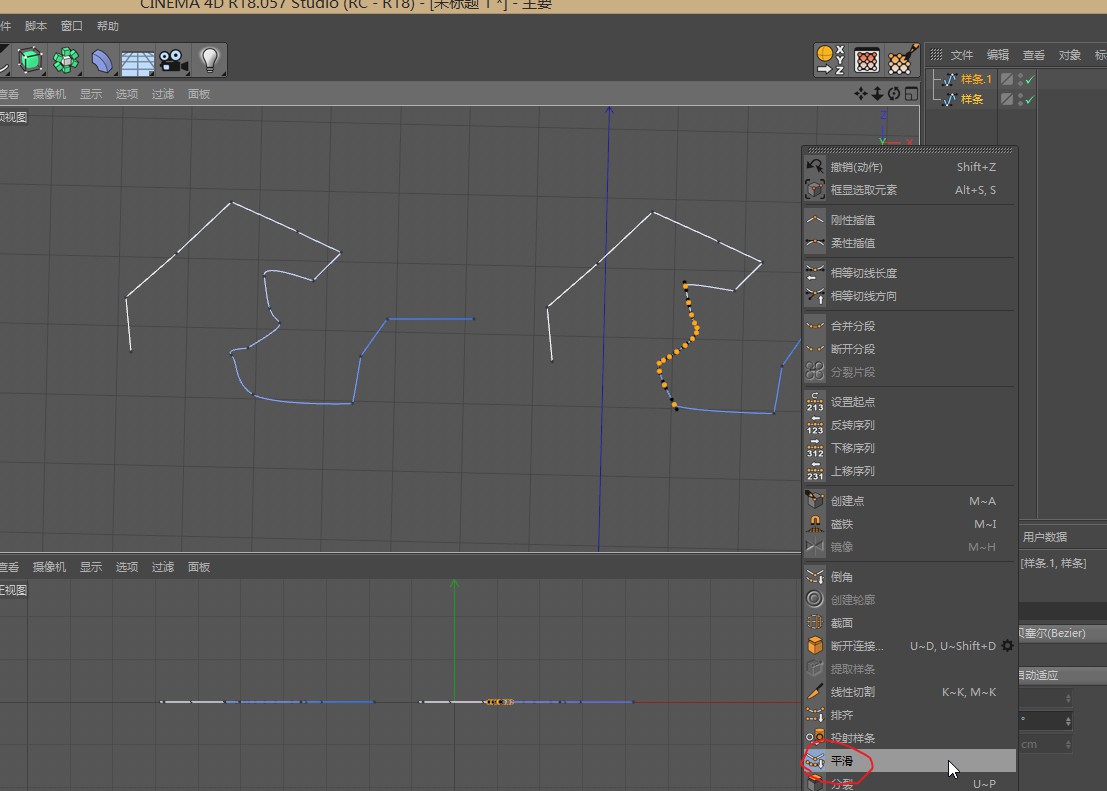Toggle visibility dots for 样条
This screenshot has width=1107, height=791.
tap(1020, 100)
